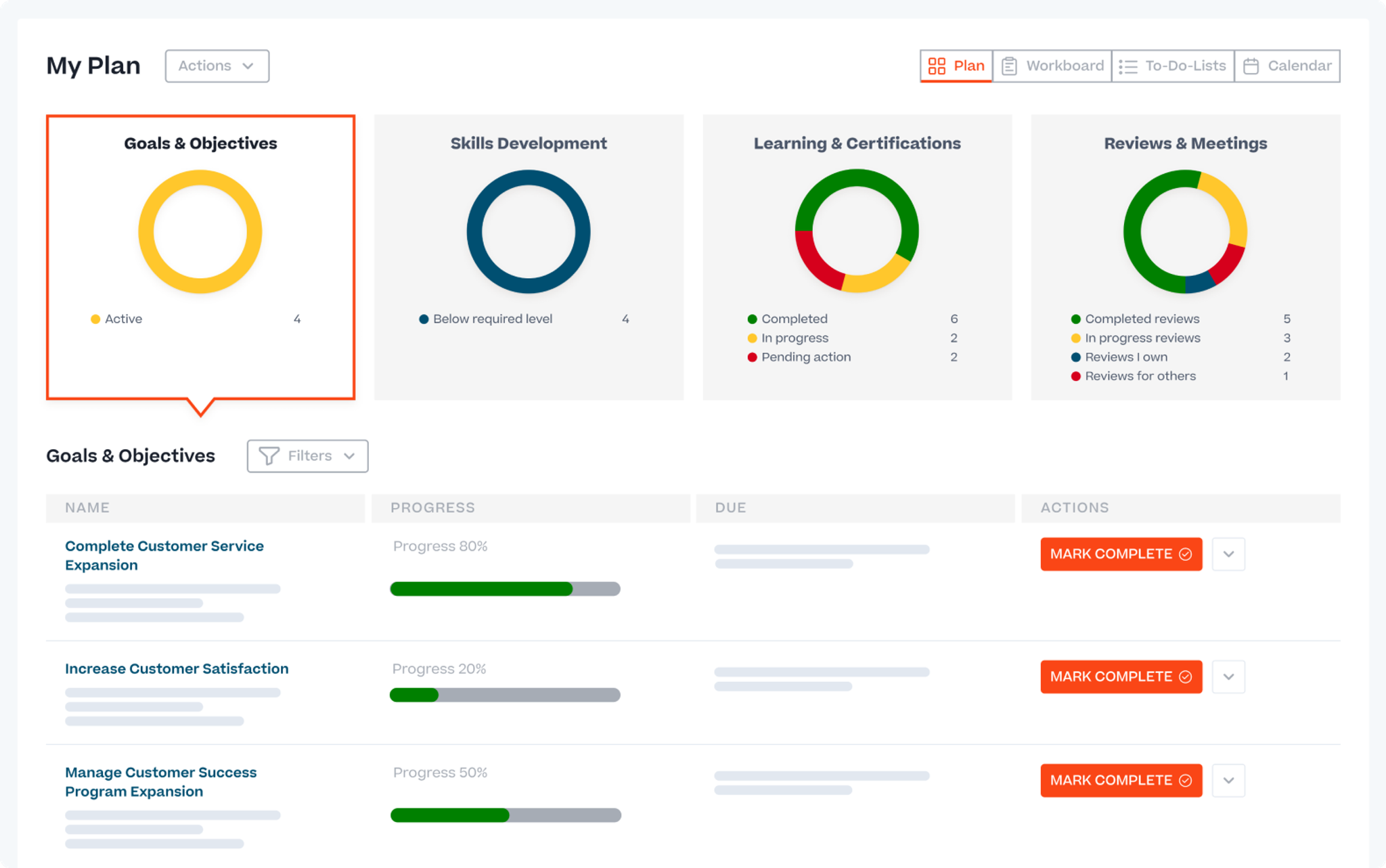Select the Plan tab
This screenshot has height=868, width=1386.
coord(955,65)
